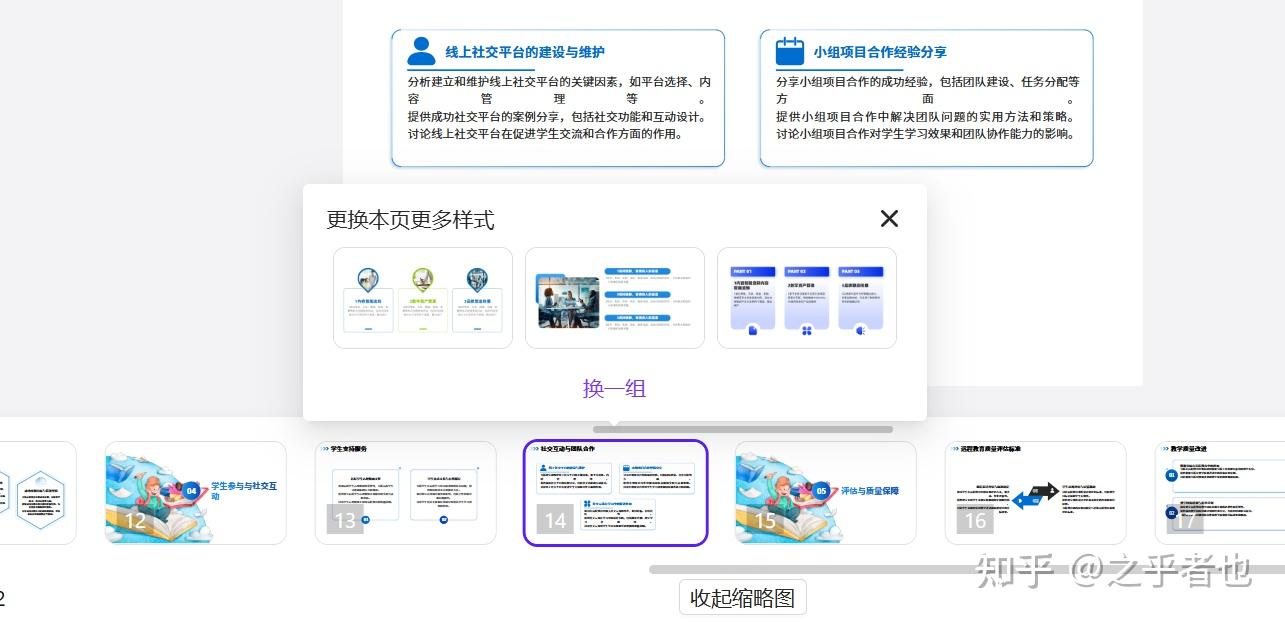
Task: Open slide 17 教学质量改进 thumbnail
Action: 1220,492
